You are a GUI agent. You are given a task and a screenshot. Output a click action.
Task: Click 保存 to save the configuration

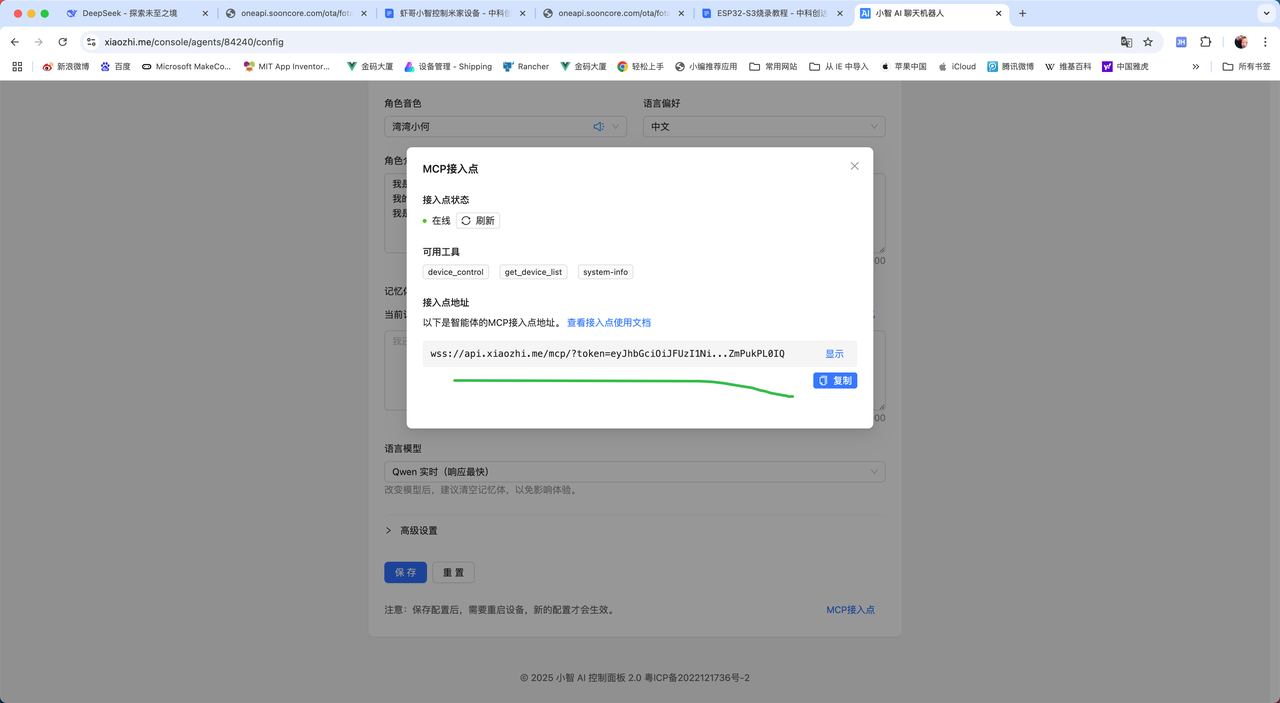tap(405, 572)
